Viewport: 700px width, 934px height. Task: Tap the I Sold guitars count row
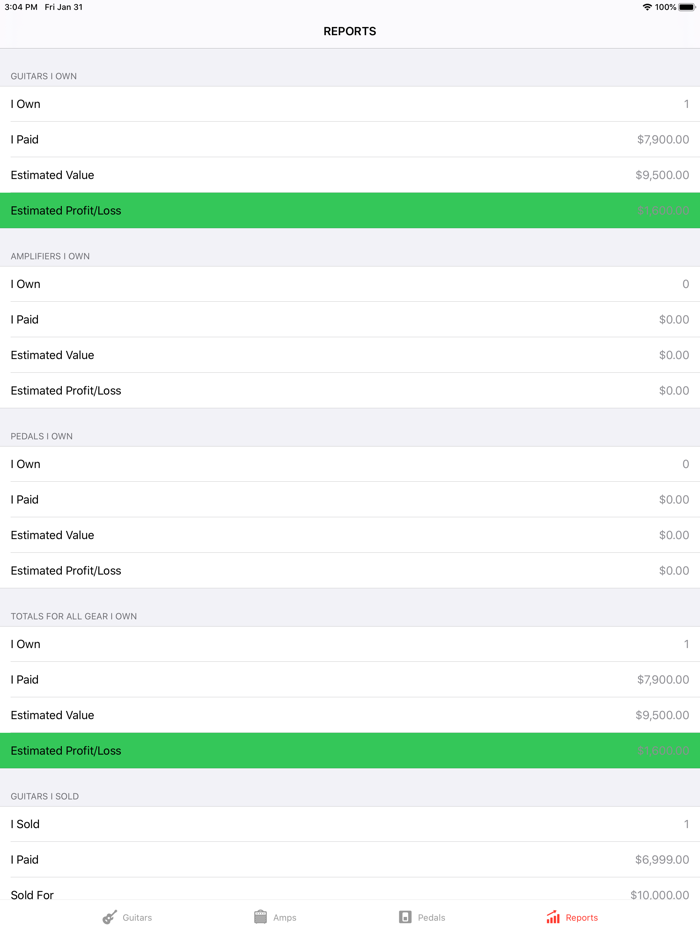[350, 825]
